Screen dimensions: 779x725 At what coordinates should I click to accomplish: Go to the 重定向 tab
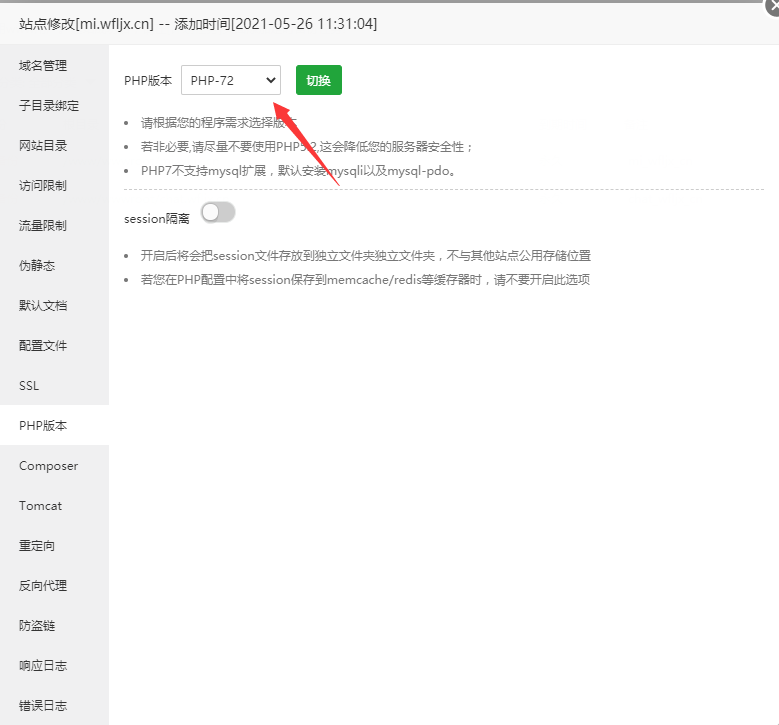pyautogui.click(x=54, y=546)
